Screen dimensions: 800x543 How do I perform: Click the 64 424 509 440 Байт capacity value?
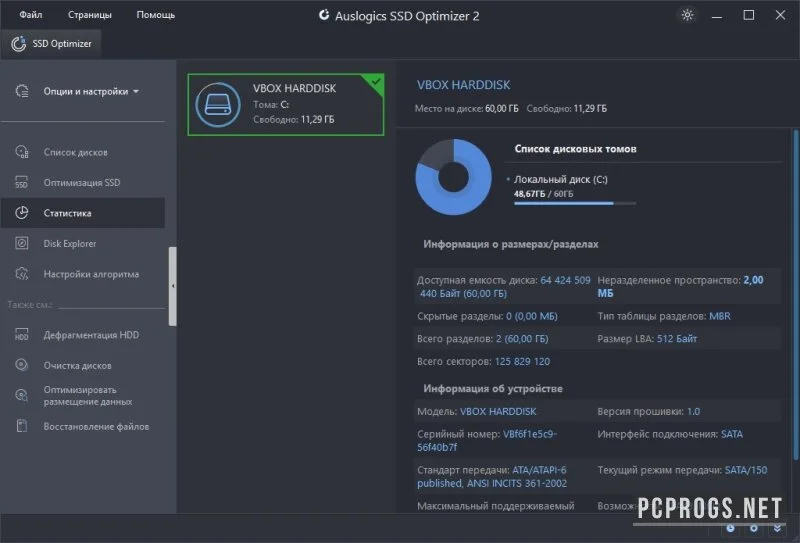coord(504,287)
